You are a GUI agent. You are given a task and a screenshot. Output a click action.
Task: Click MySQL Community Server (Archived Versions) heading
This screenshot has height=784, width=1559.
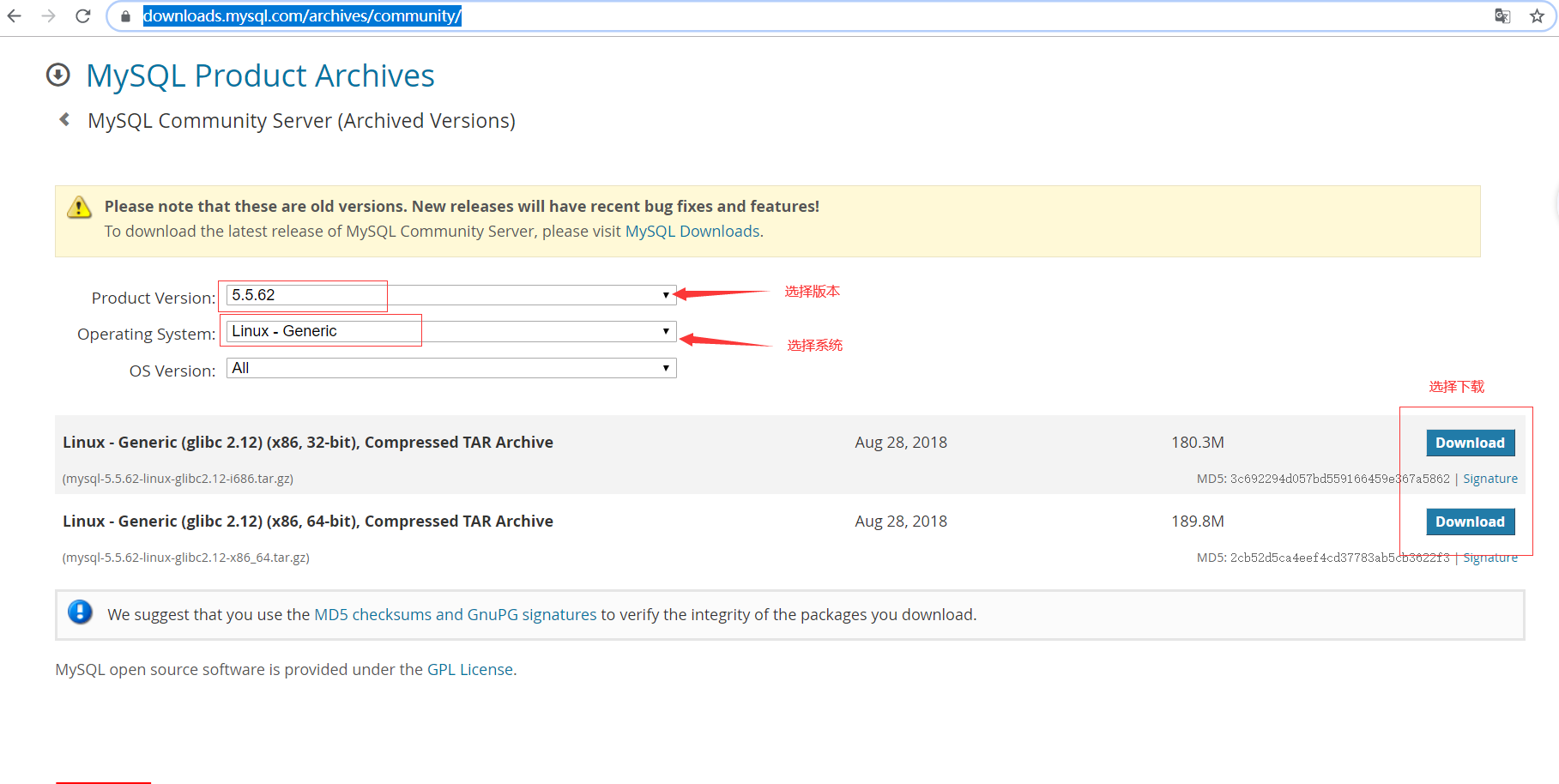pyautogui.click(x=301, y=121)
